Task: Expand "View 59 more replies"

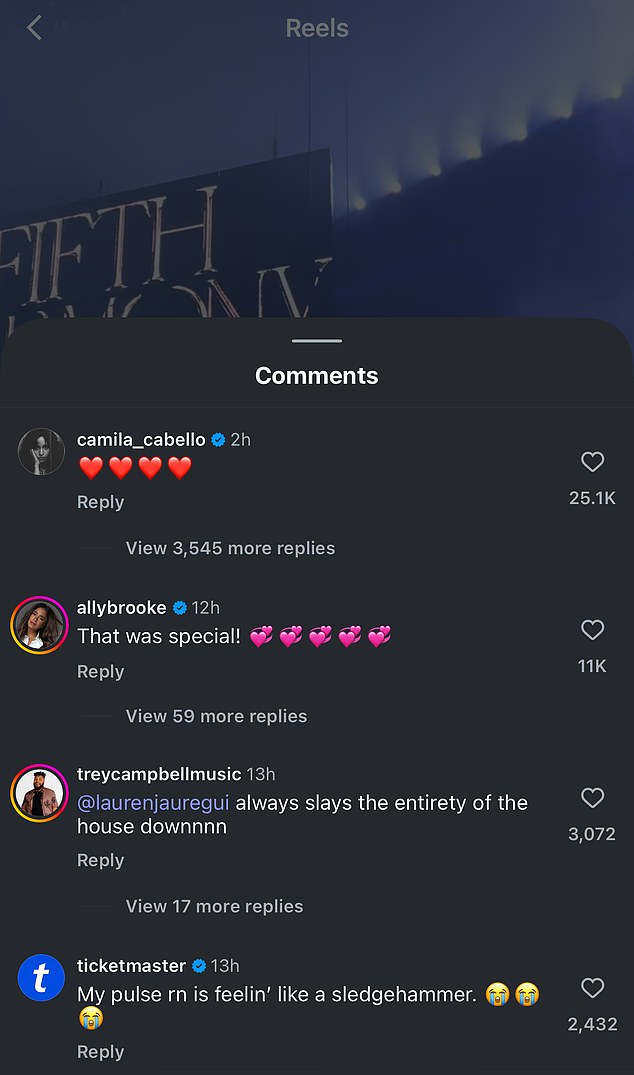Action: (x=216, y=716)
